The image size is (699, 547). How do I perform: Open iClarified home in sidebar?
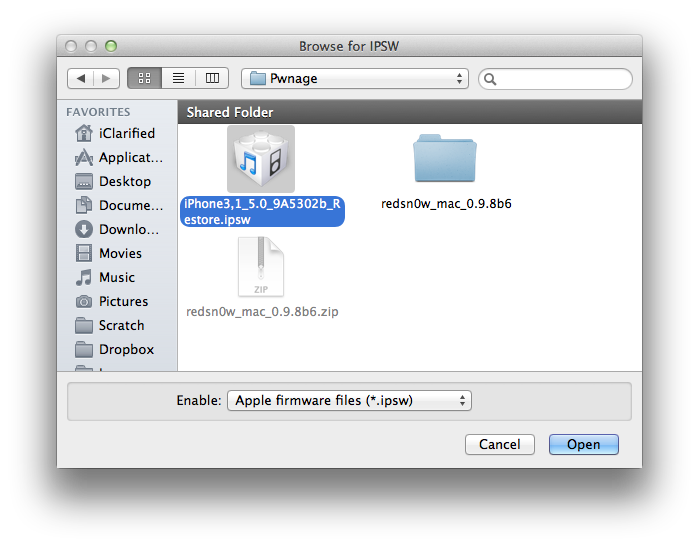click(x=115, y=133)
